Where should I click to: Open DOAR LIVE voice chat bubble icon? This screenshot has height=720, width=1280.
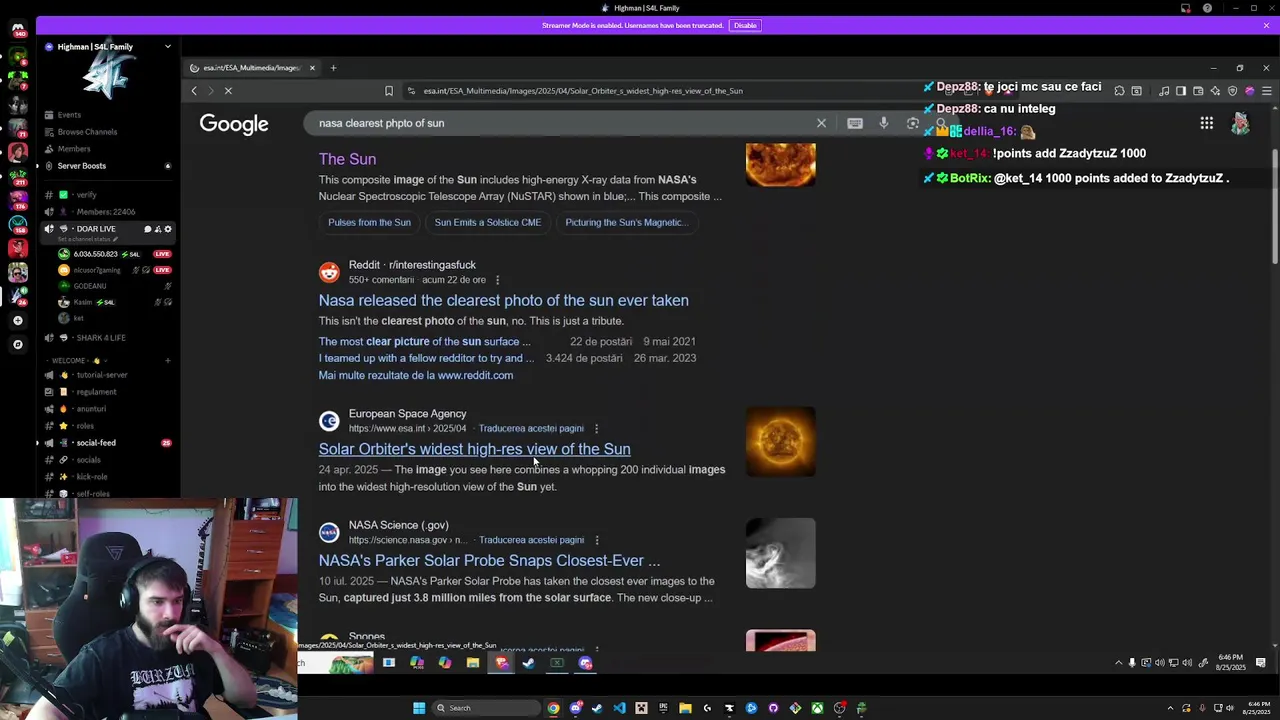click(x=147, y=229)
